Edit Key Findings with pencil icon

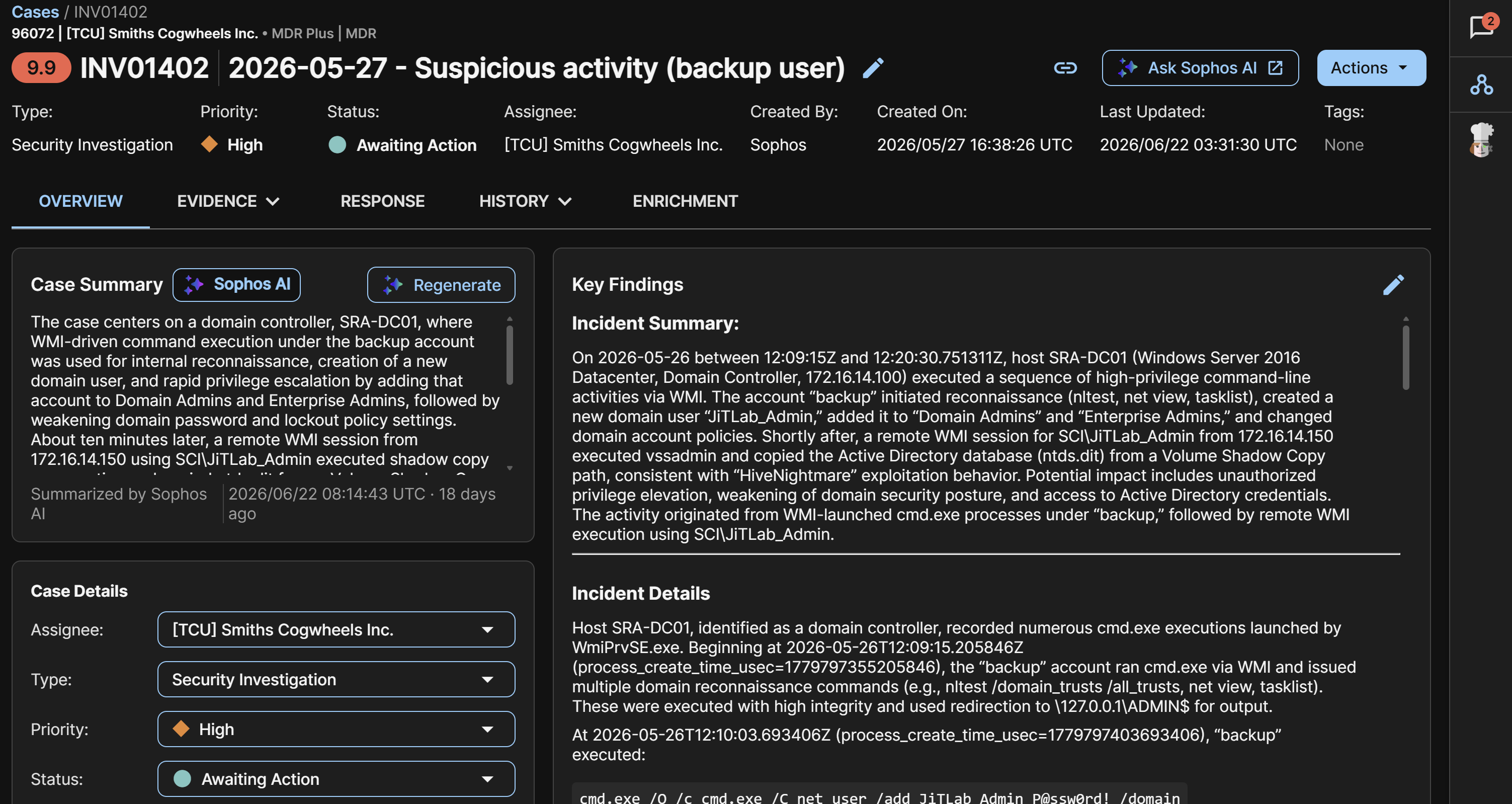point(1393,285)
